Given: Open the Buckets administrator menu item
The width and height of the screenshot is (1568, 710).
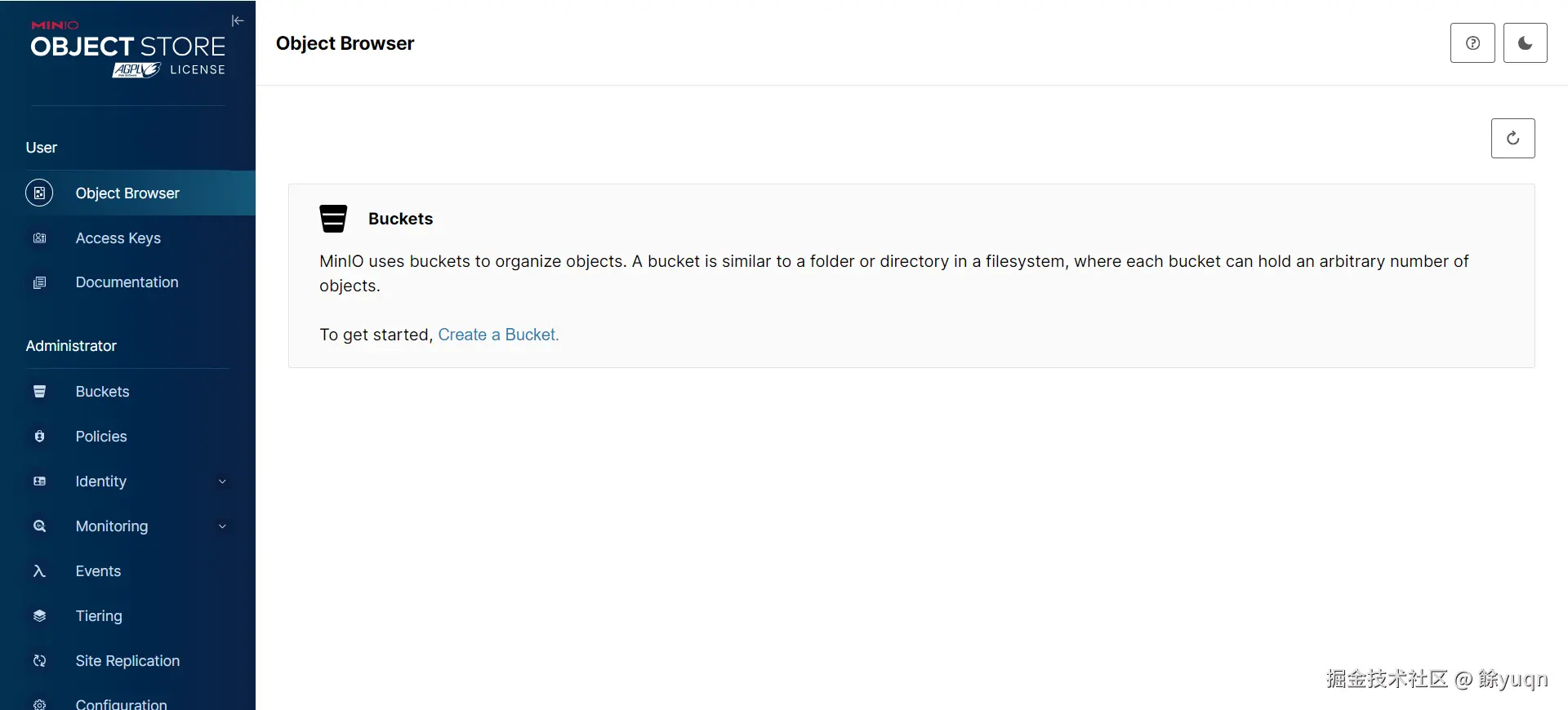Looking at the screenshot, I should [102, 392].
